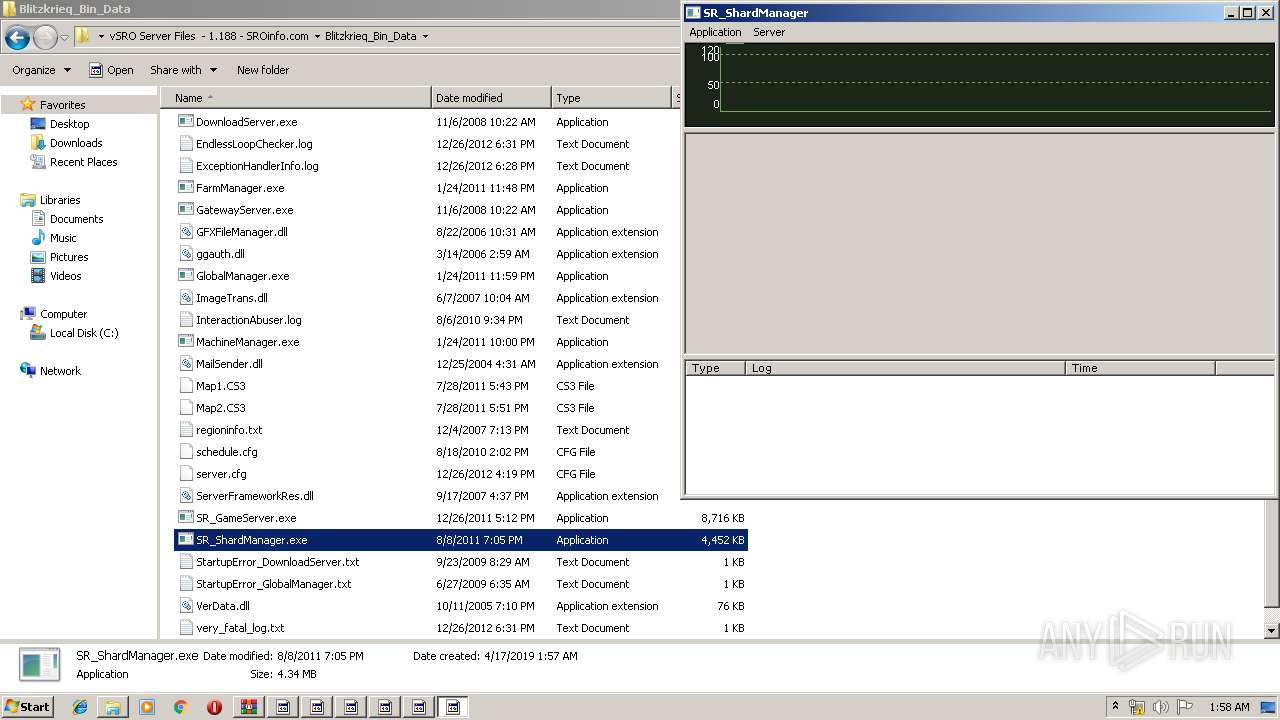This screenshot has width=1280, height=720.
Task: Select the MachineManager.exe file
Action: click(247, 342)
